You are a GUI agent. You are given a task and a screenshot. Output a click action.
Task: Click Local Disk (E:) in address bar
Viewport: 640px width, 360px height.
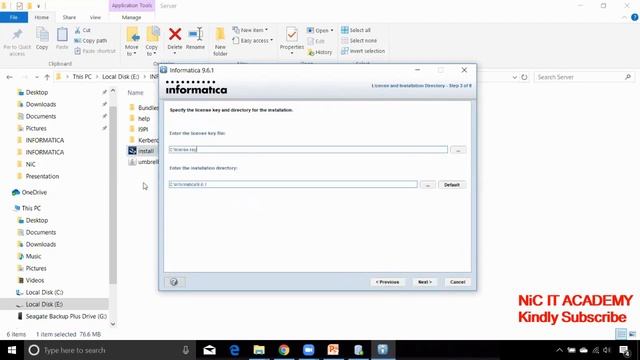pos(120,77)
